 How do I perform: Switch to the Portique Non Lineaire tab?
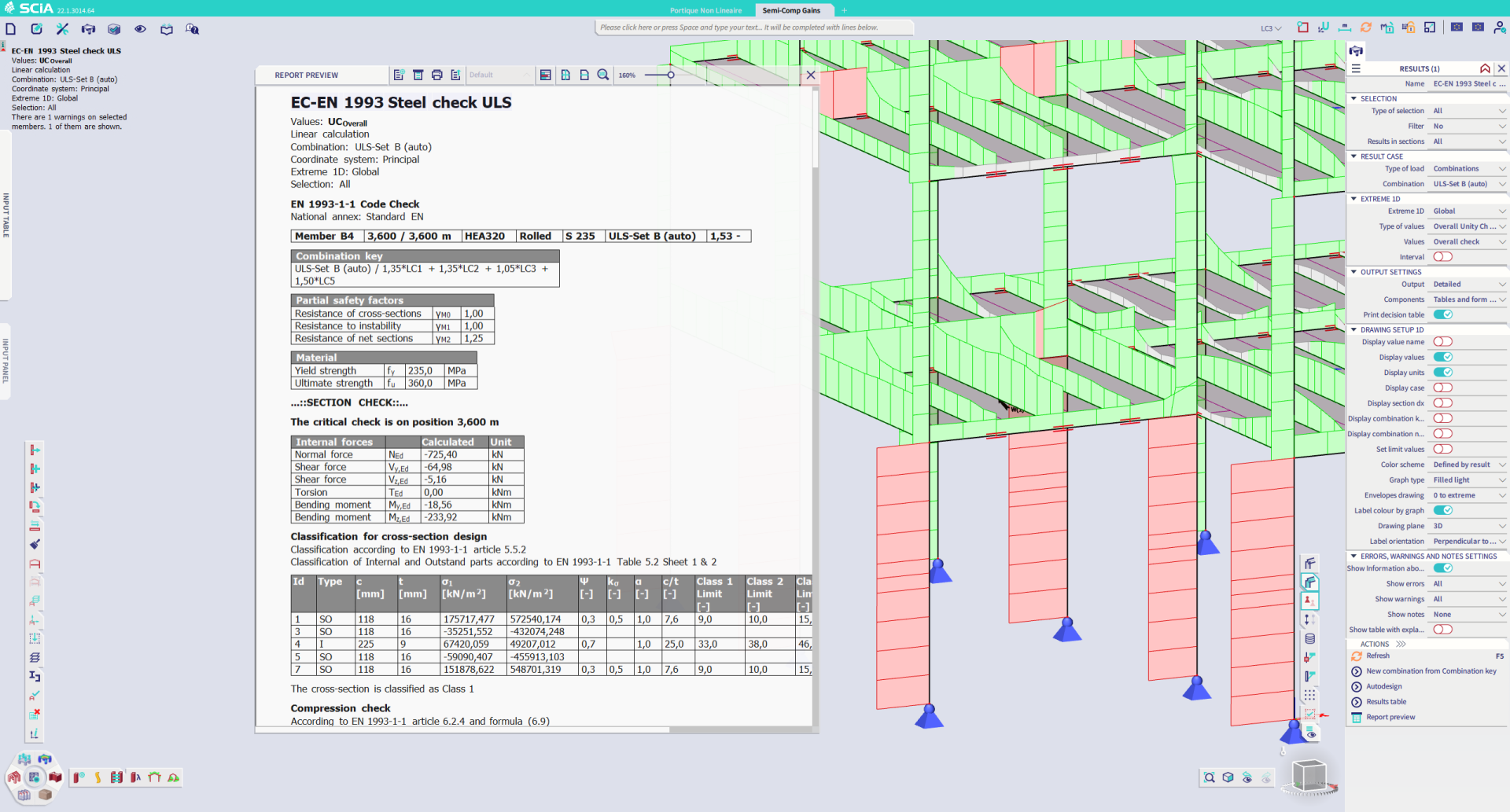pos(706,10)
